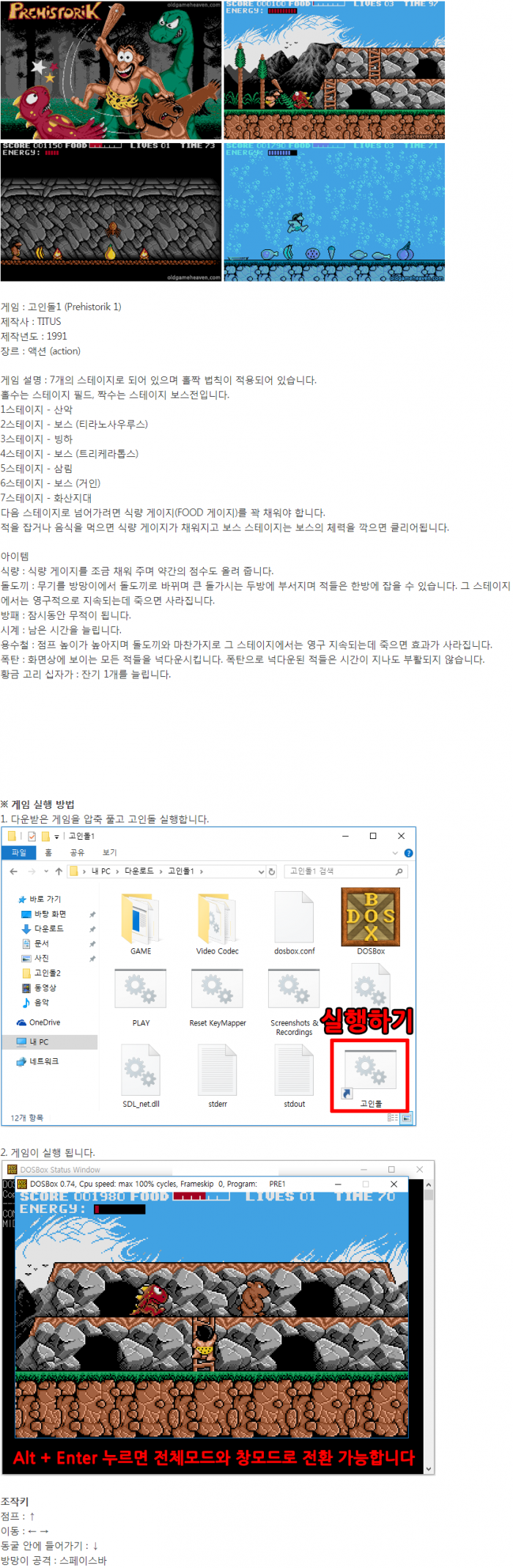Open the GAME folder in Explorer

click(140, 923)
